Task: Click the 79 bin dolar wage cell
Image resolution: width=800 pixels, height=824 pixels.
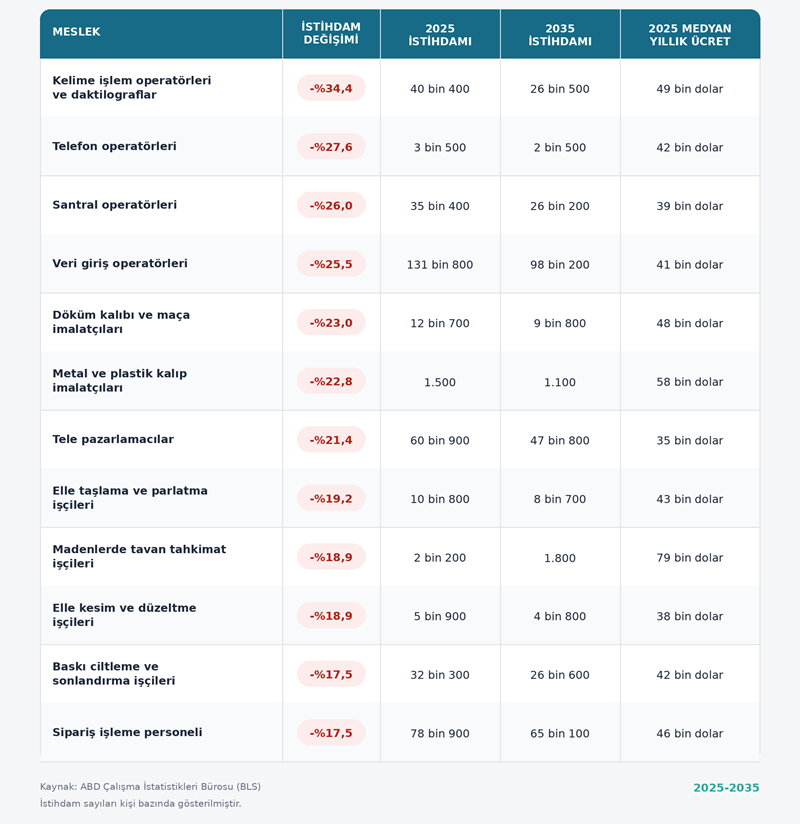Action: pyautogui.click(x=690, y=558)
